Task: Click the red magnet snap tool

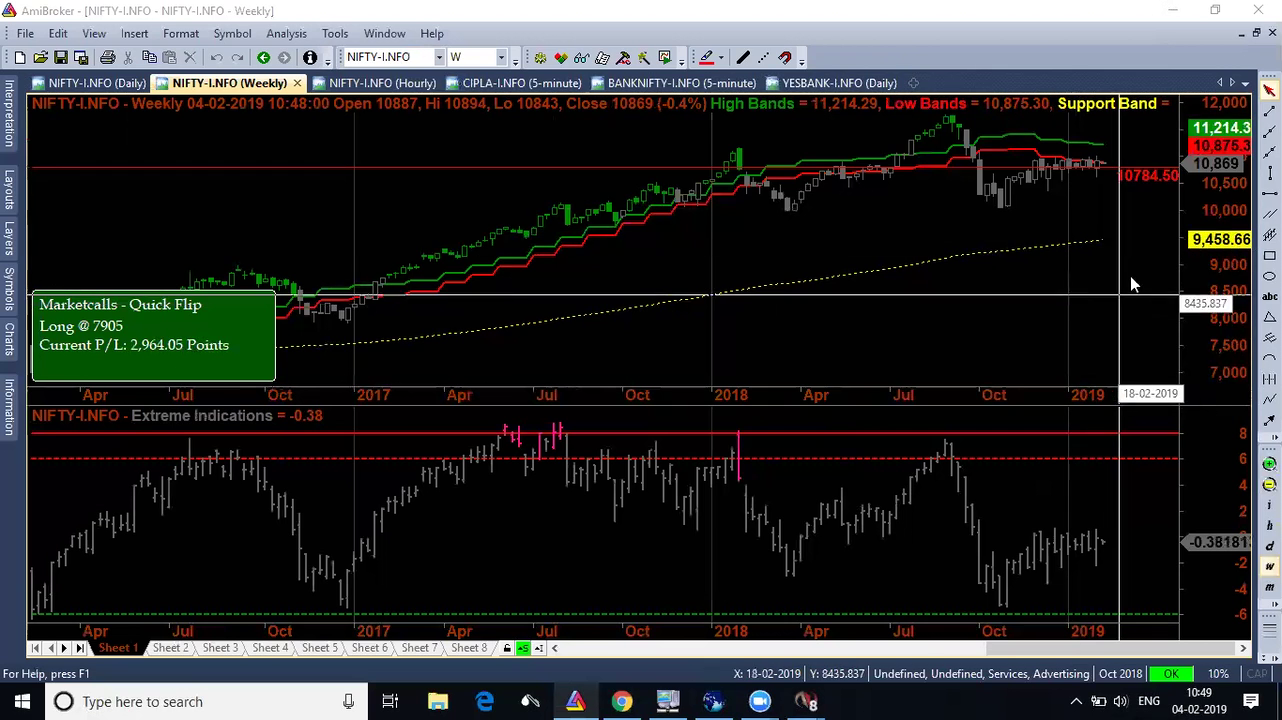Action: (785, 58)
